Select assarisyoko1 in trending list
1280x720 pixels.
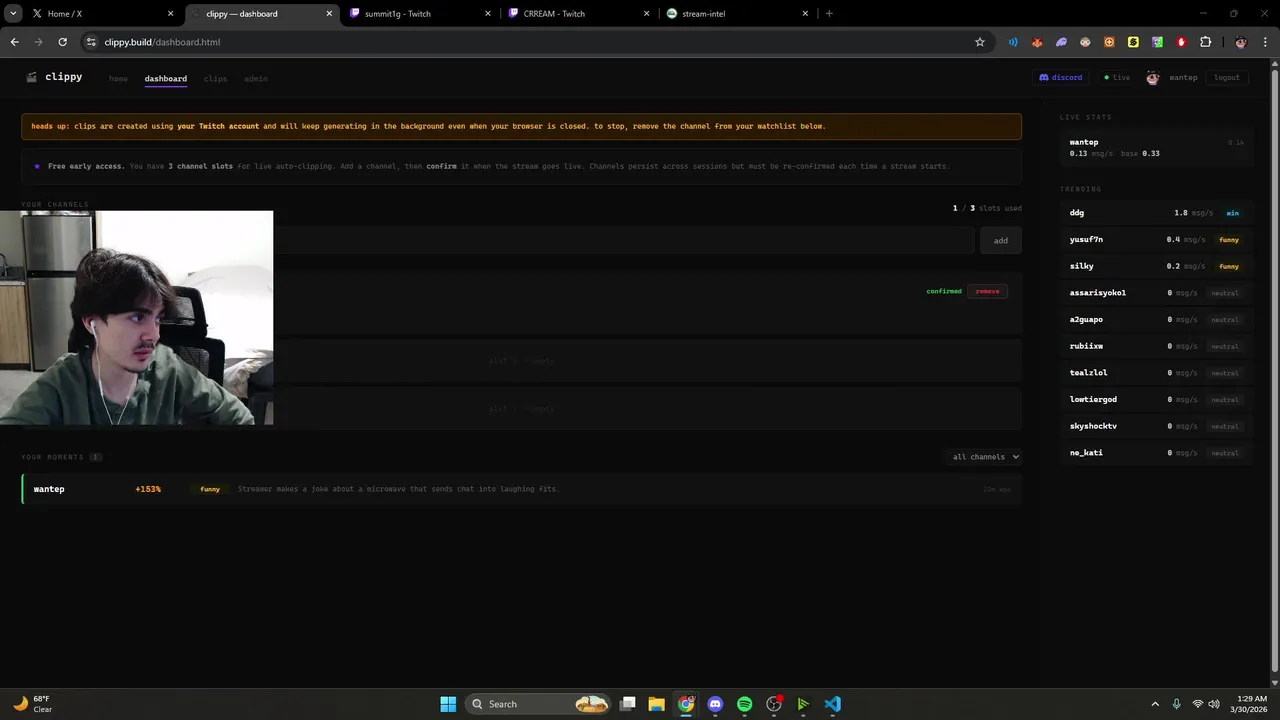point(1156,293)
